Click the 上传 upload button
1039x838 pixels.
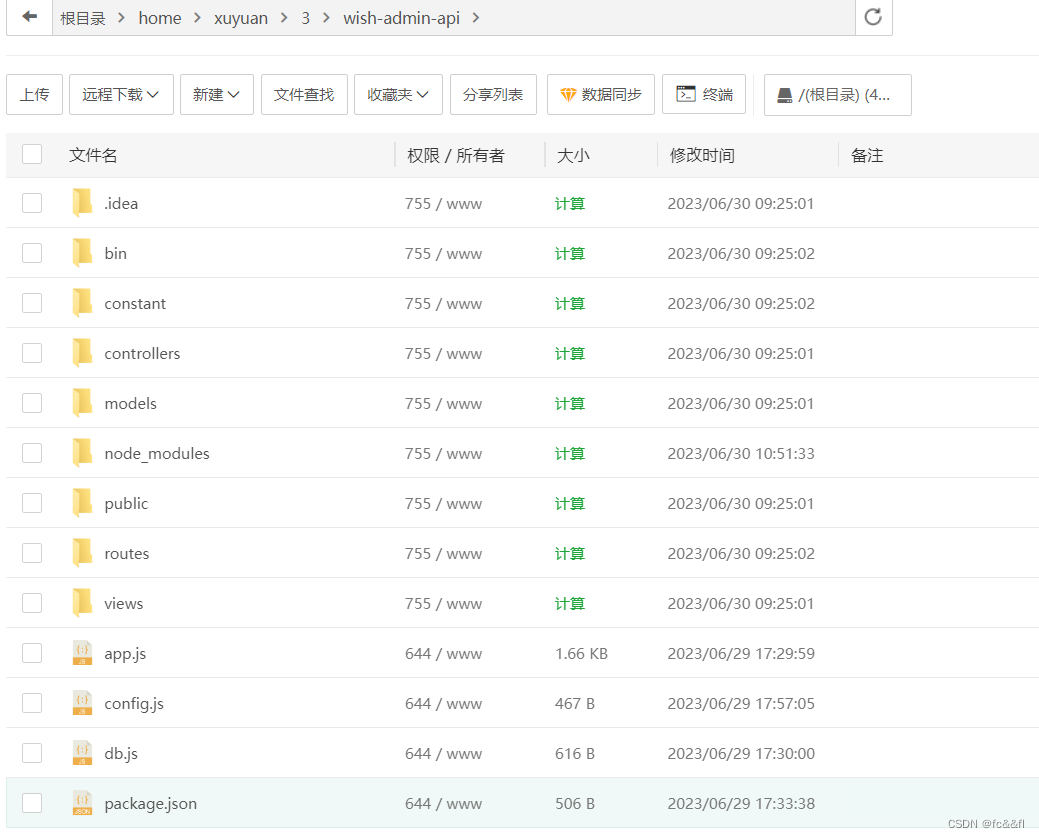[34, 94]
